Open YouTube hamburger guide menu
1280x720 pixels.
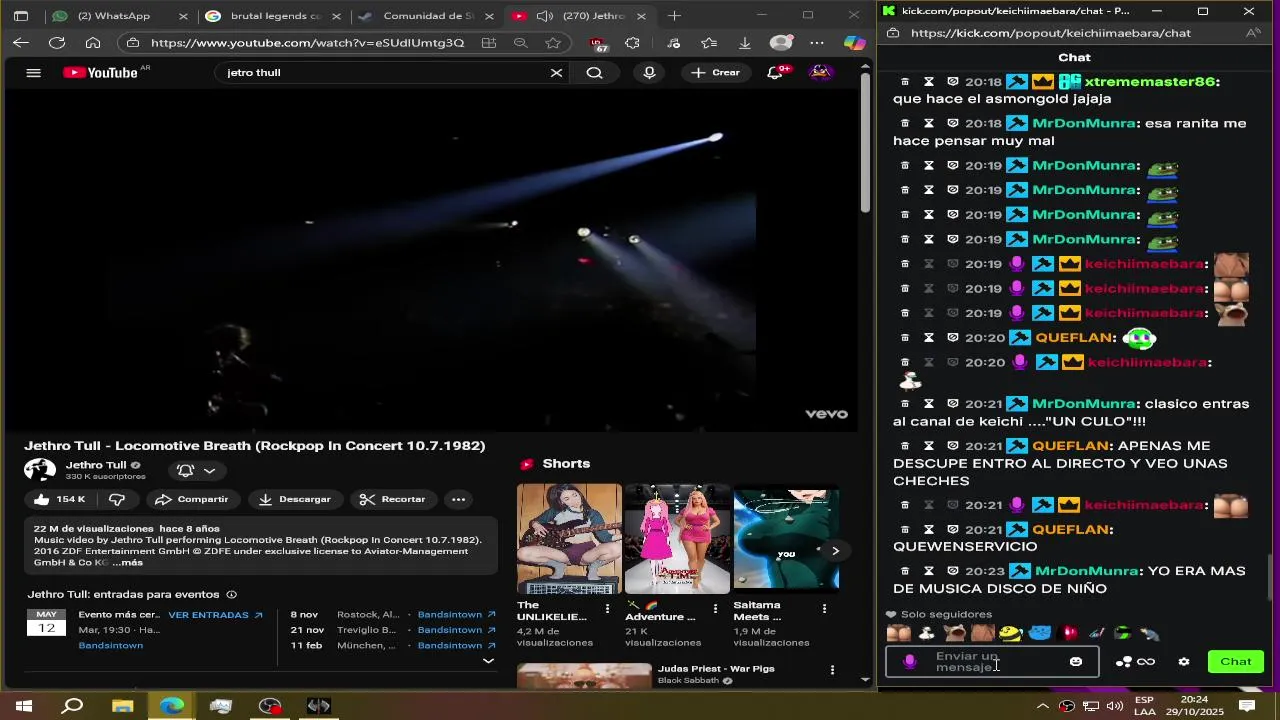pos(33,73)
